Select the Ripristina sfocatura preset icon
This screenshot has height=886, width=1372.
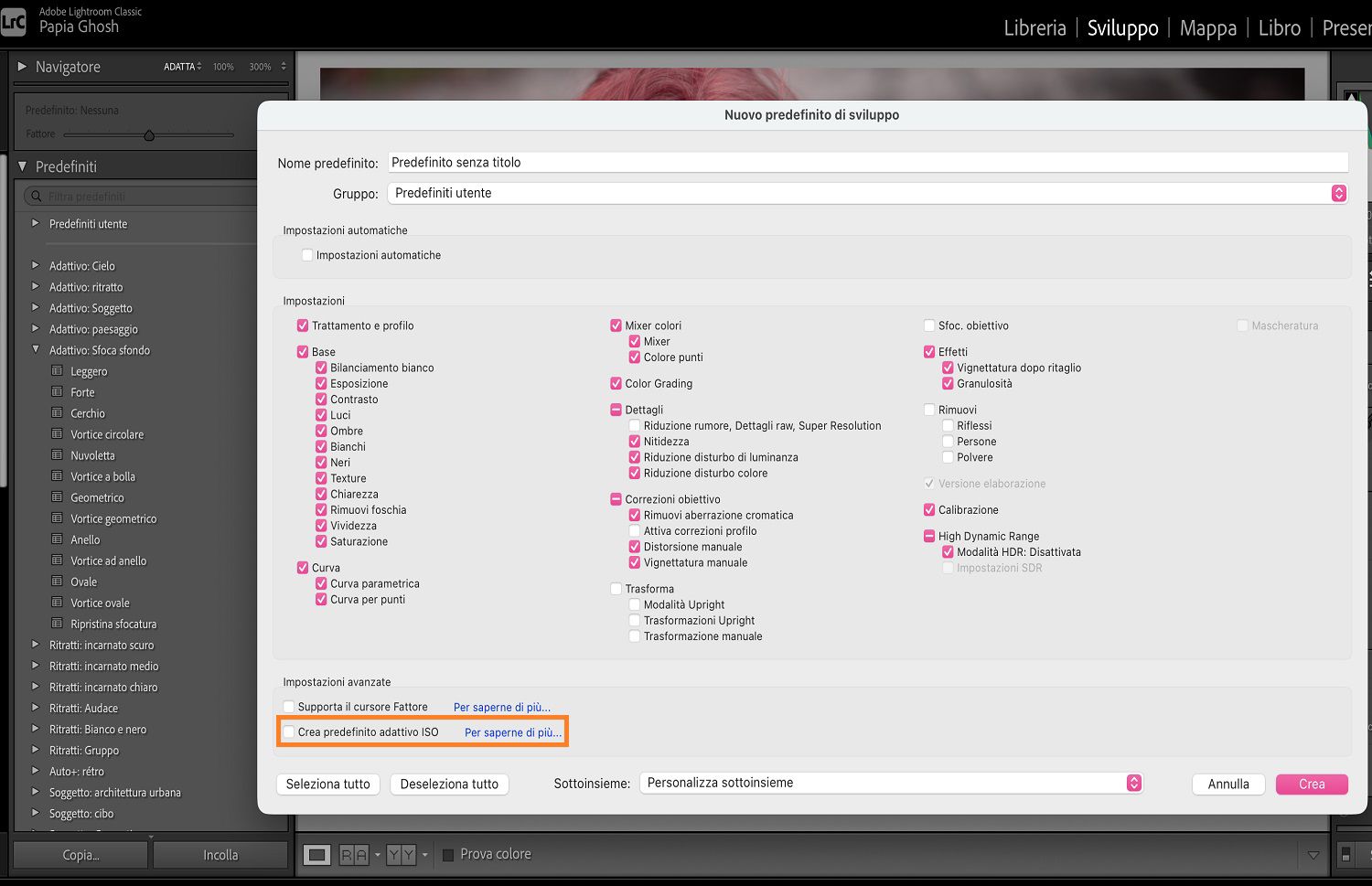click(57, 624)
